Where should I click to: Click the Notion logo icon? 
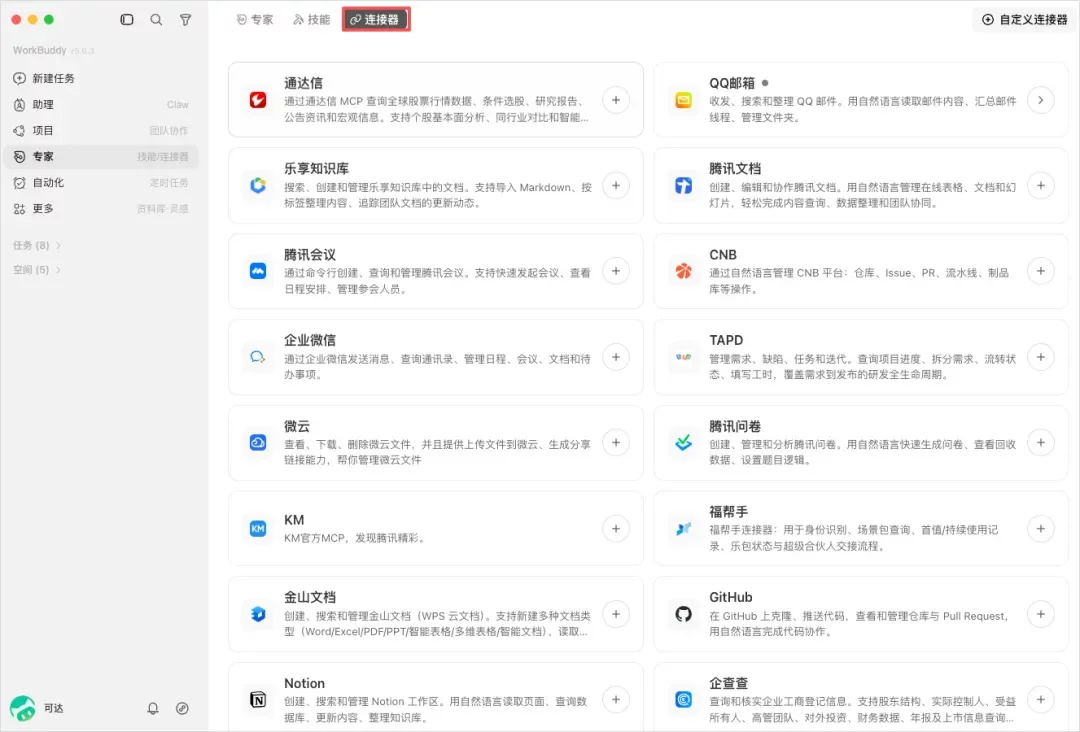point(258,700)
